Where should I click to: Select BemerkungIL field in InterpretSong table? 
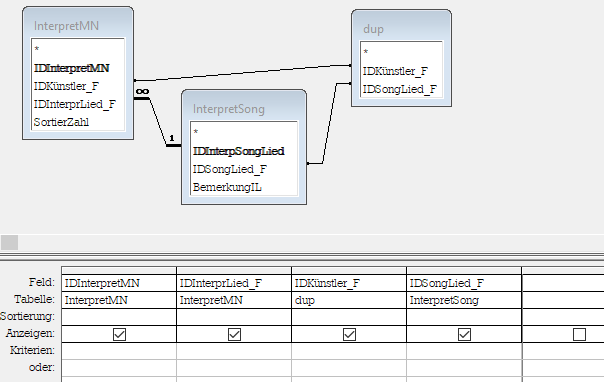[x=227, y=187]
